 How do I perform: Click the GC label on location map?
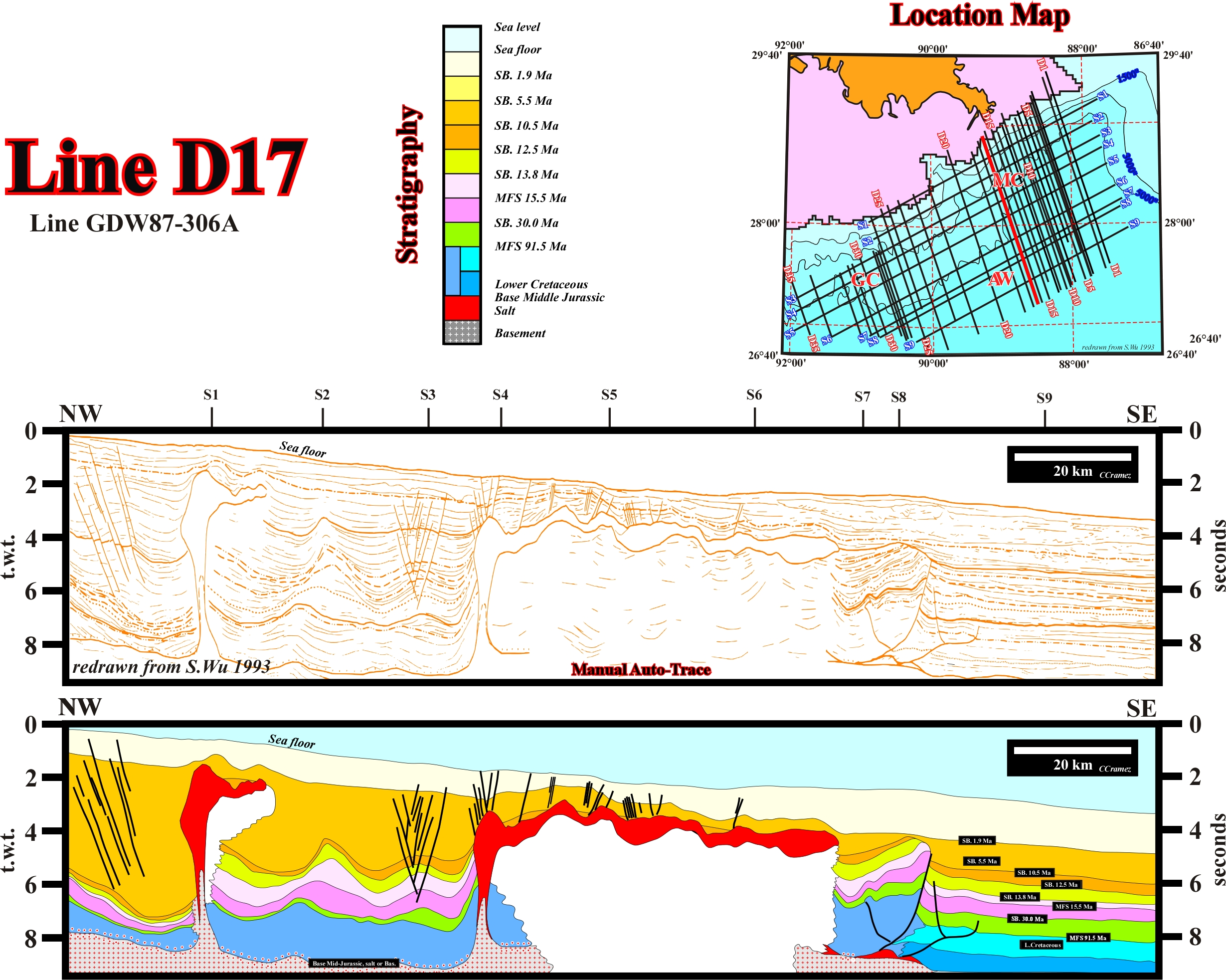pos(866,280)
